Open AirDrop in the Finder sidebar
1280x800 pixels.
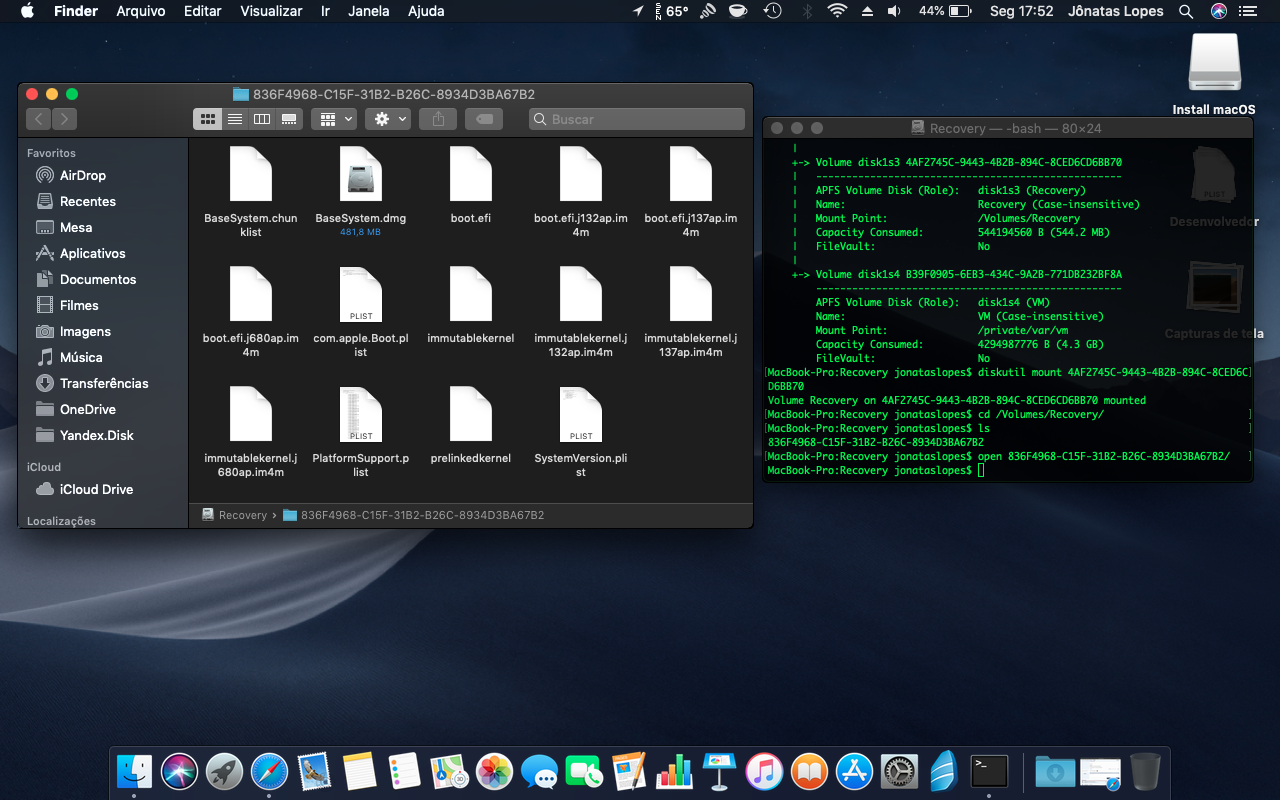click(x=82, y=175)
